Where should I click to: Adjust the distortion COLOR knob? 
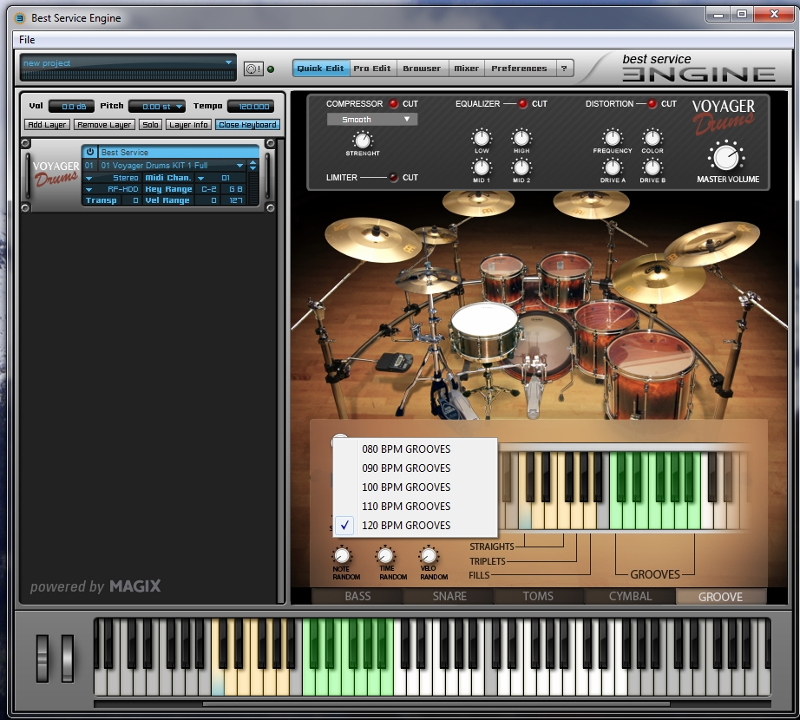pos(652,138)
